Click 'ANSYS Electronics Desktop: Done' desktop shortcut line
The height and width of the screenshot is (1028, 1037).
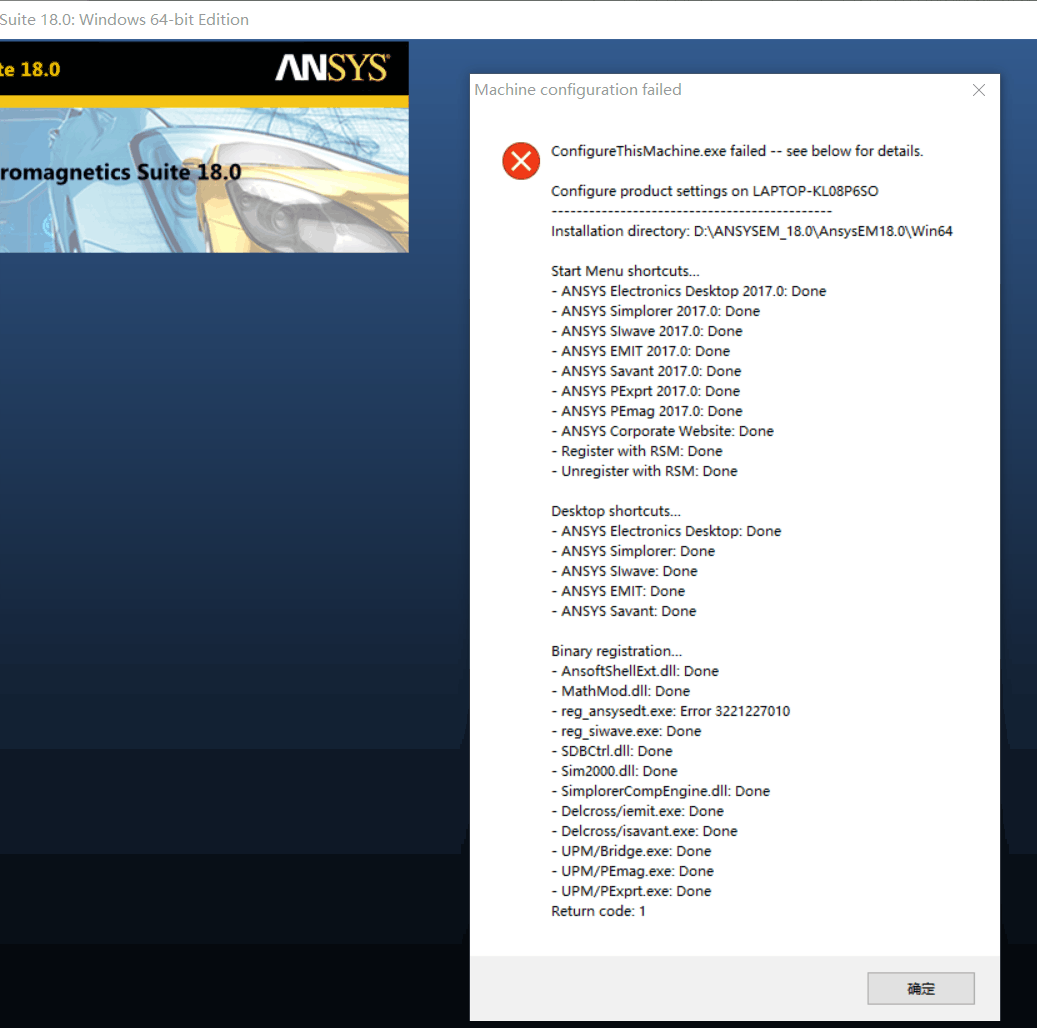pos(666,531)
